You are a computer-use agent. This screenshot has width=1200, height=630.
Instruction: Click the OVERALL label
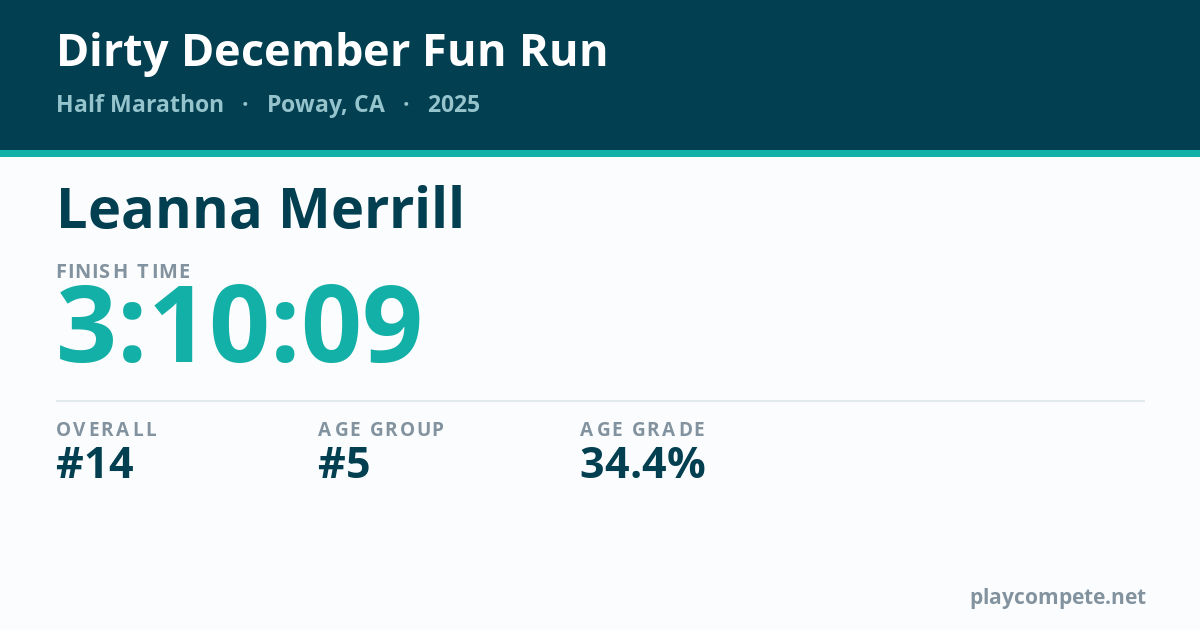107,429
